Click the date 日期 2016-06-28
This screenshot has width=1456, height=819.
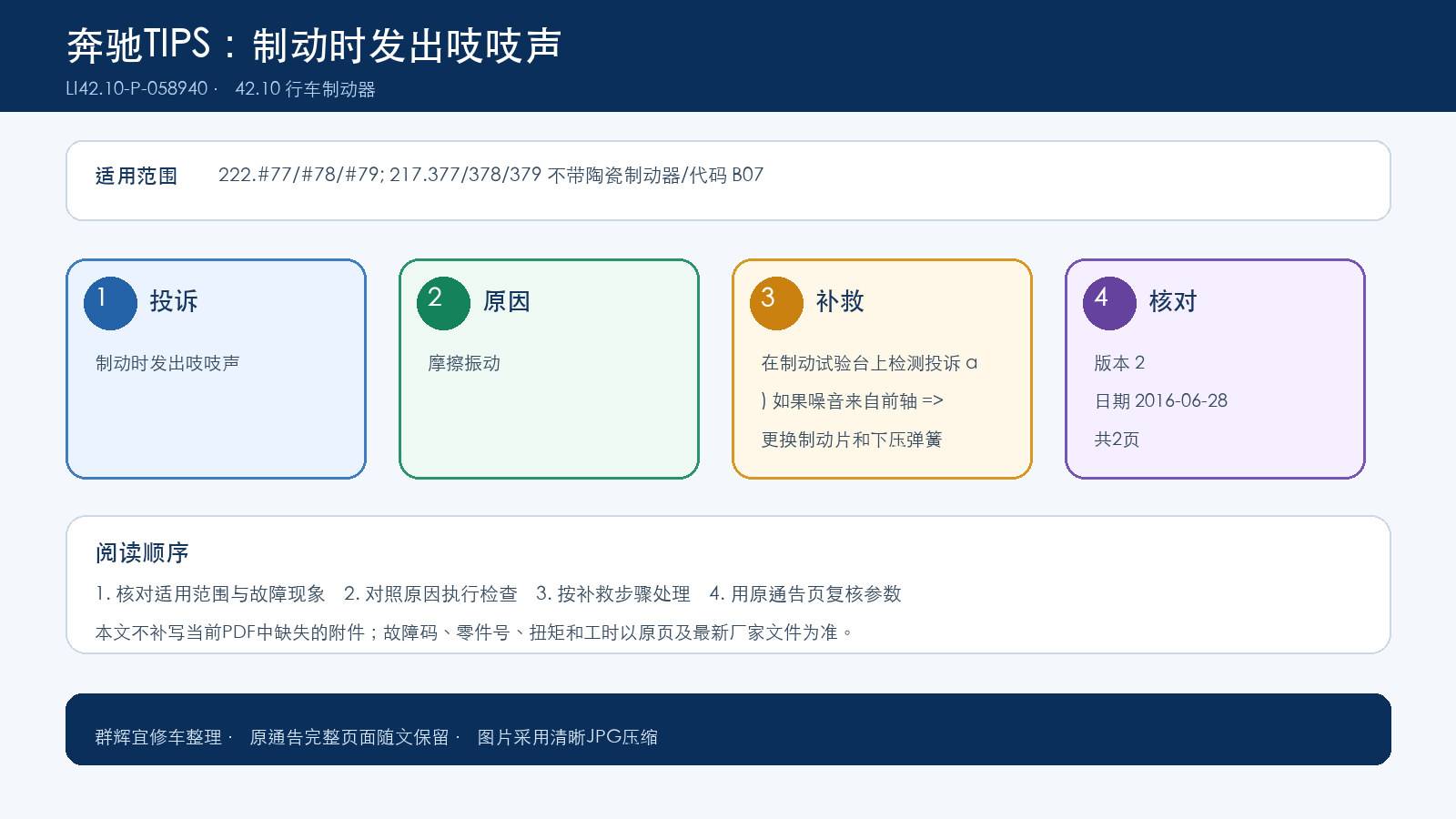pos(1160,401)
